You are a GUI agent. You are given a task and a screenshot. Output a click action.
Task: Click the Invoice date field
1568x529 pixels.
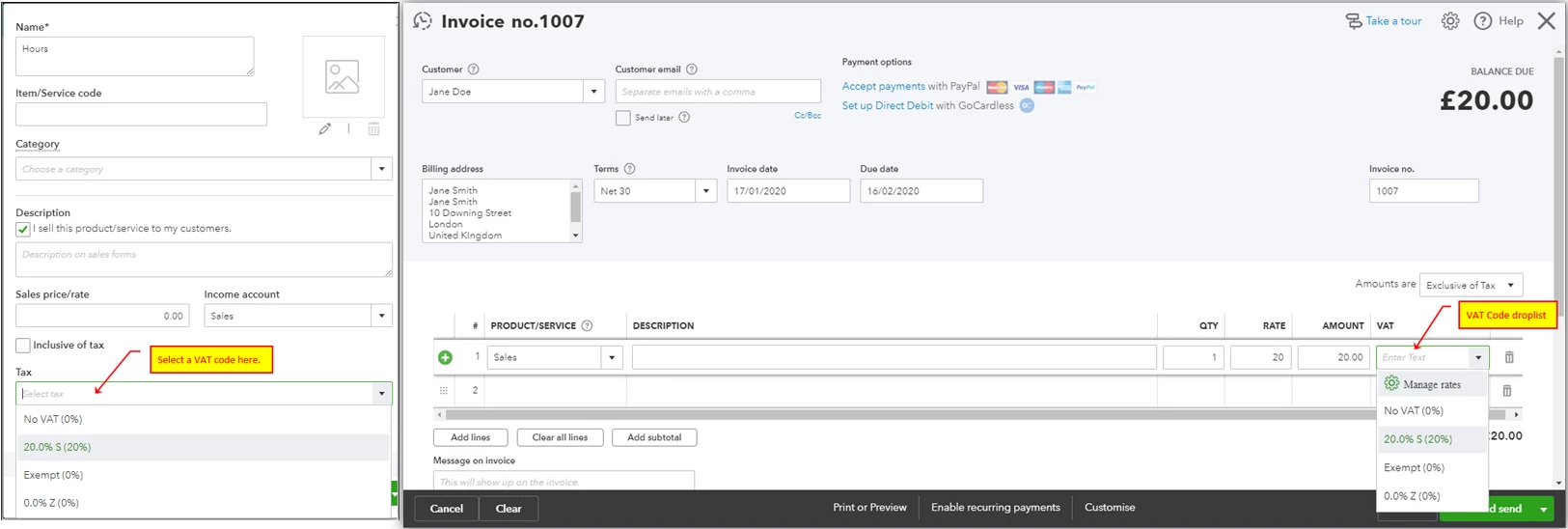(x=788, y=191)
